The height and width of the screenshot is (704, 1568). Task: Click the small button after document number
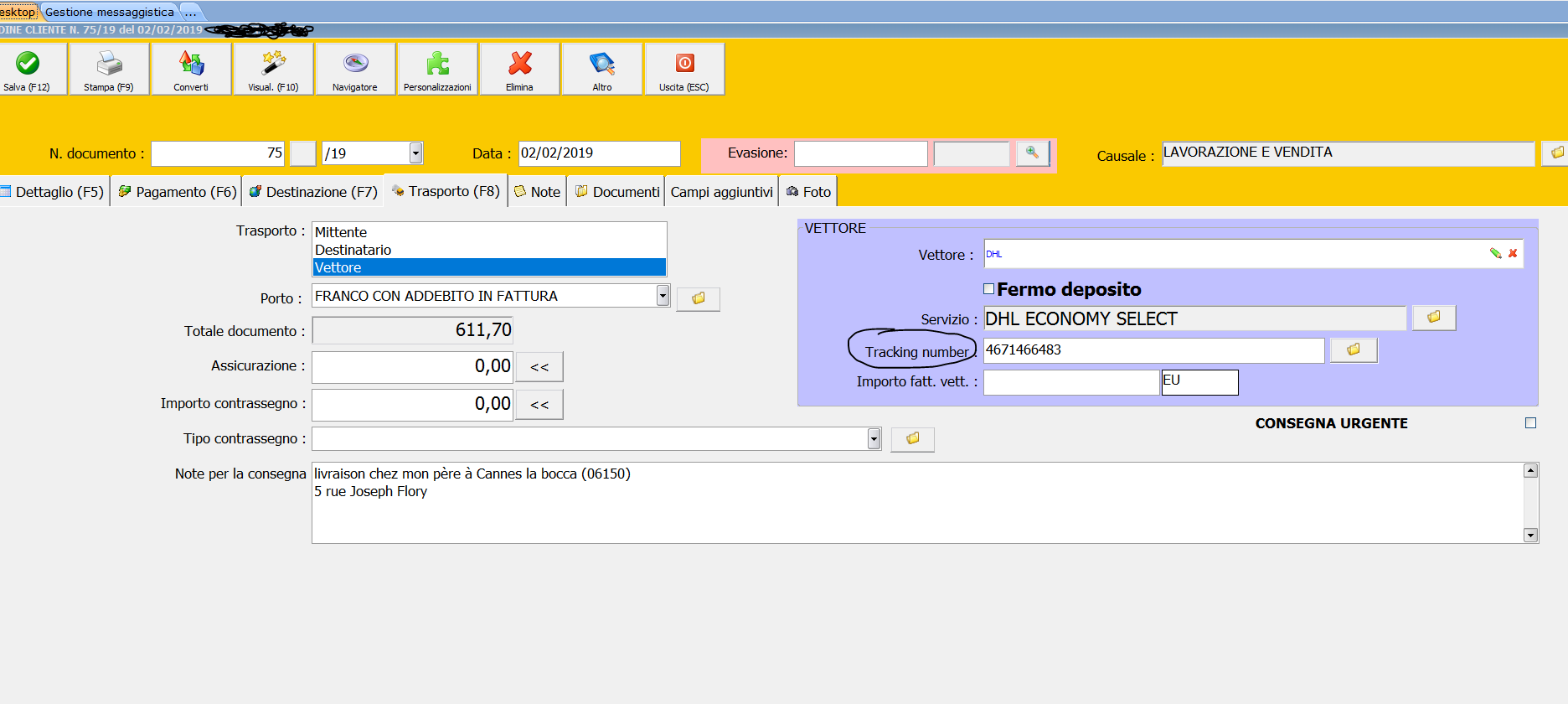coord(302,153)
